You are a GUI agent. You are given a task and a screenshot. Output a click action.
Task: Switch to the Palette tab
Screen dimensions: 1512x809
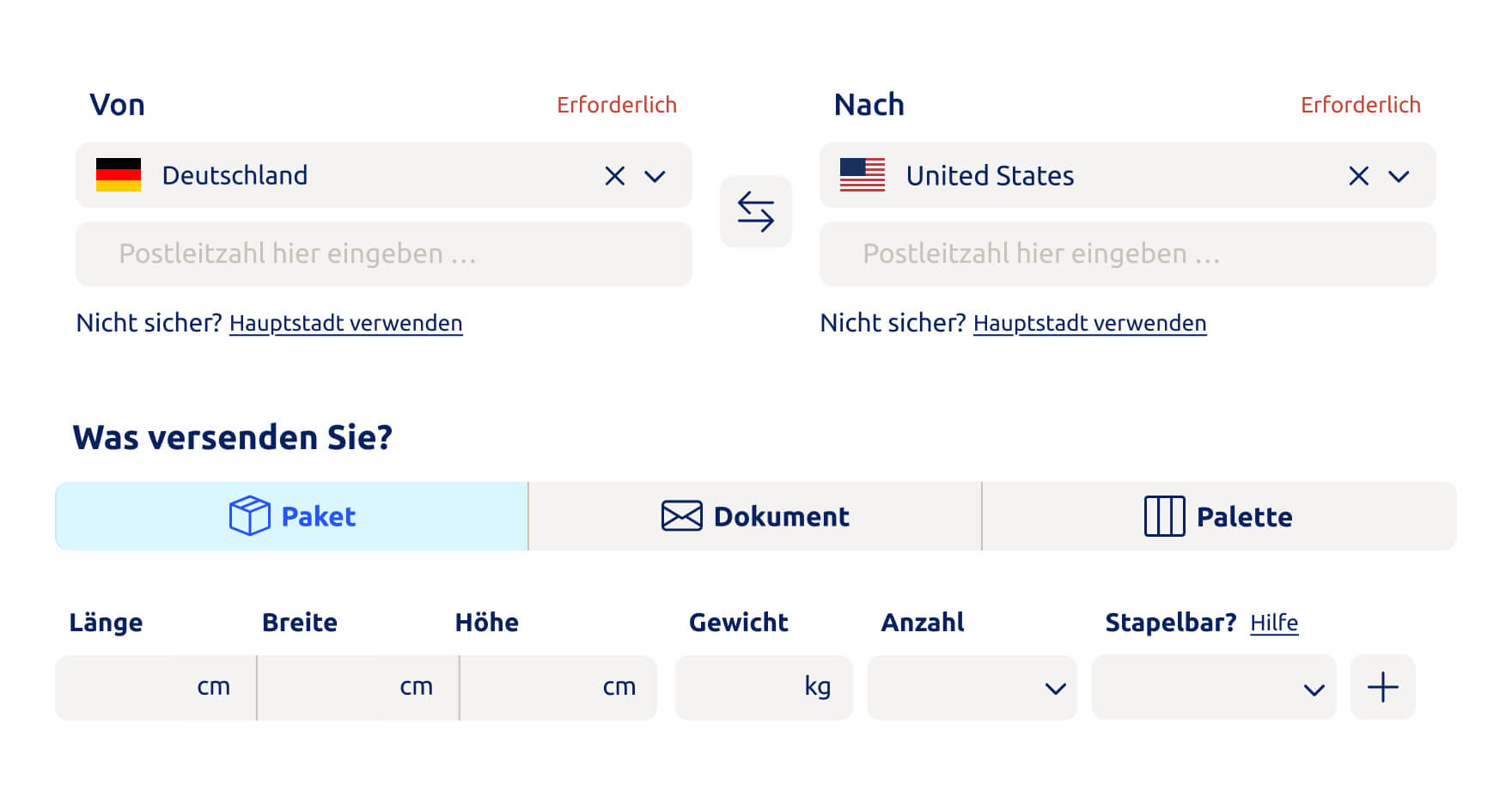[x=1219, y=516]
